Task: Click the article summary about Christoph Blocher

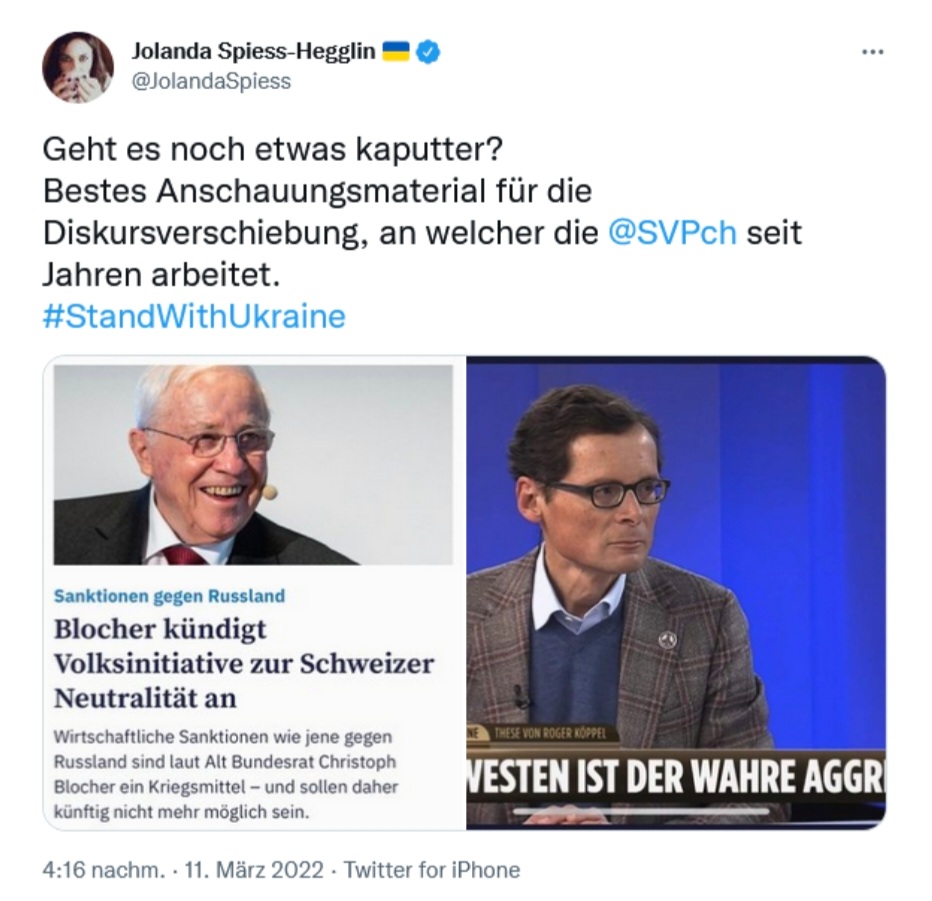Action: [x=226, y=774]
